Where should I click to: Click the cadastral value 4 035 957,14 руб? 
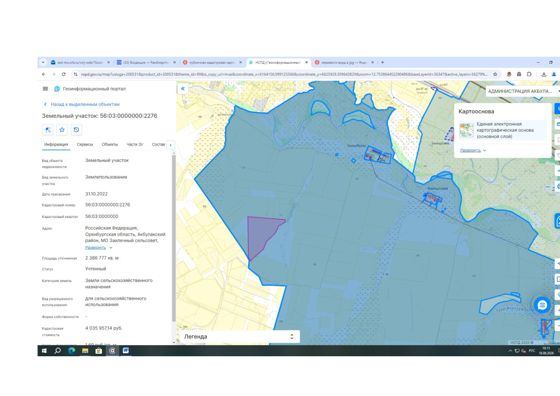pos(103,328)
